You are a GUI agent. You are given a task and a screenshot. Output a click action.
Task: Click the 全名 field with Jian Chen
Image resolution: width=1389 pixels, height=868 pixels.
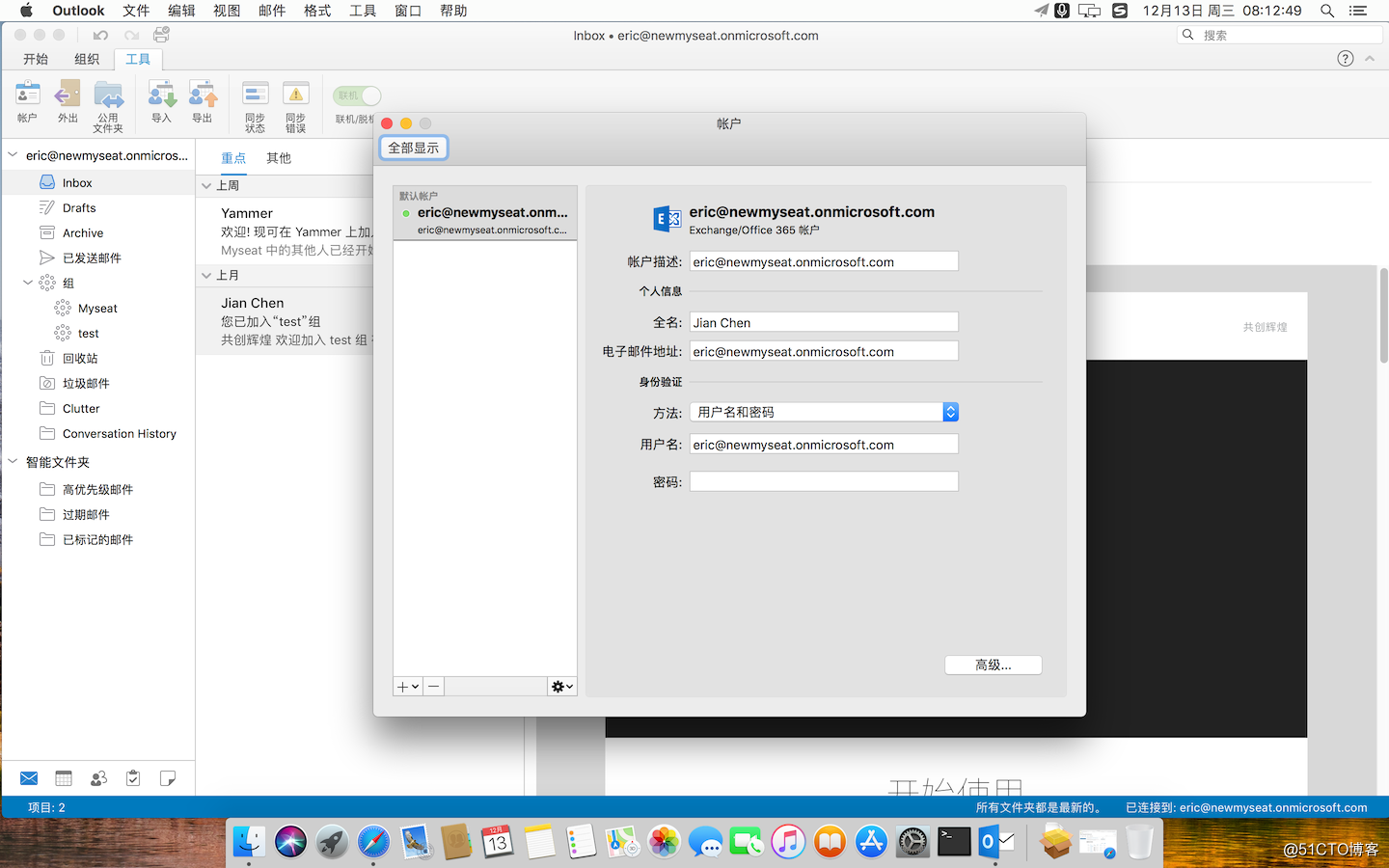pyautogui.click(x=824, y=322)
